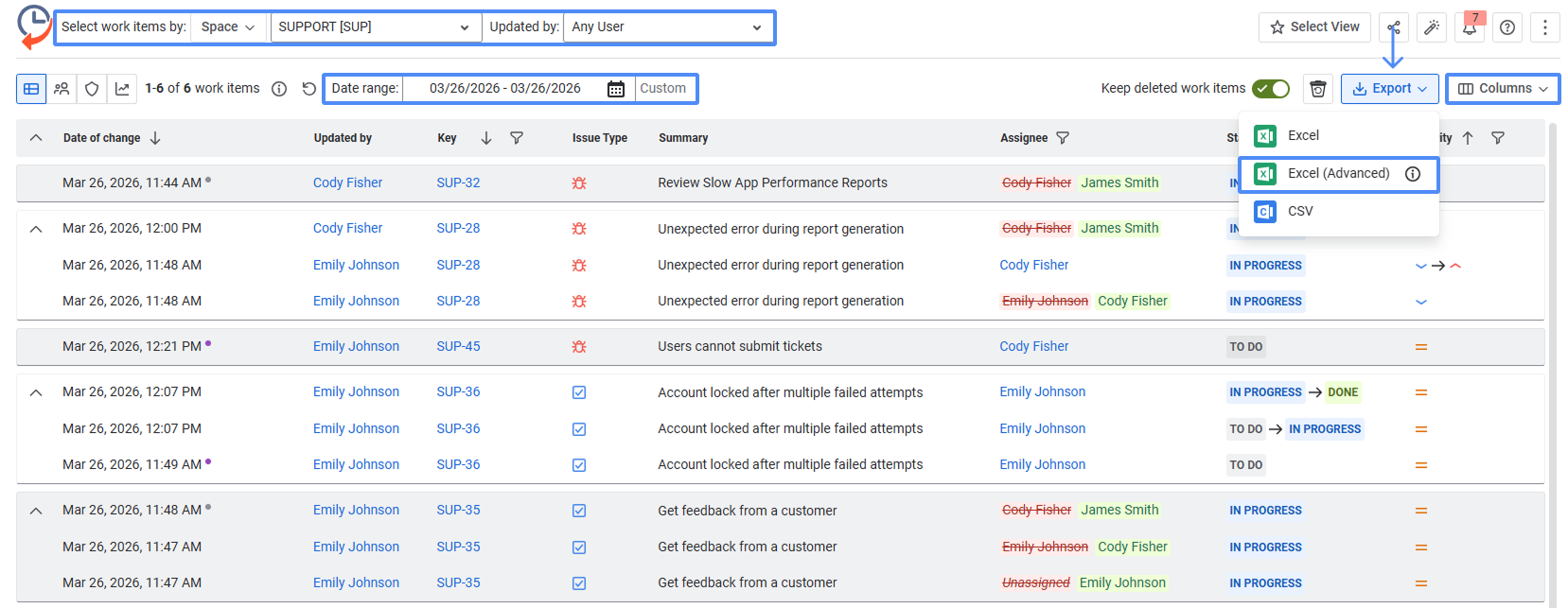This screenshot has height=608, width=1568.
Task: Select the shield view icon
Action: (92, 89)
